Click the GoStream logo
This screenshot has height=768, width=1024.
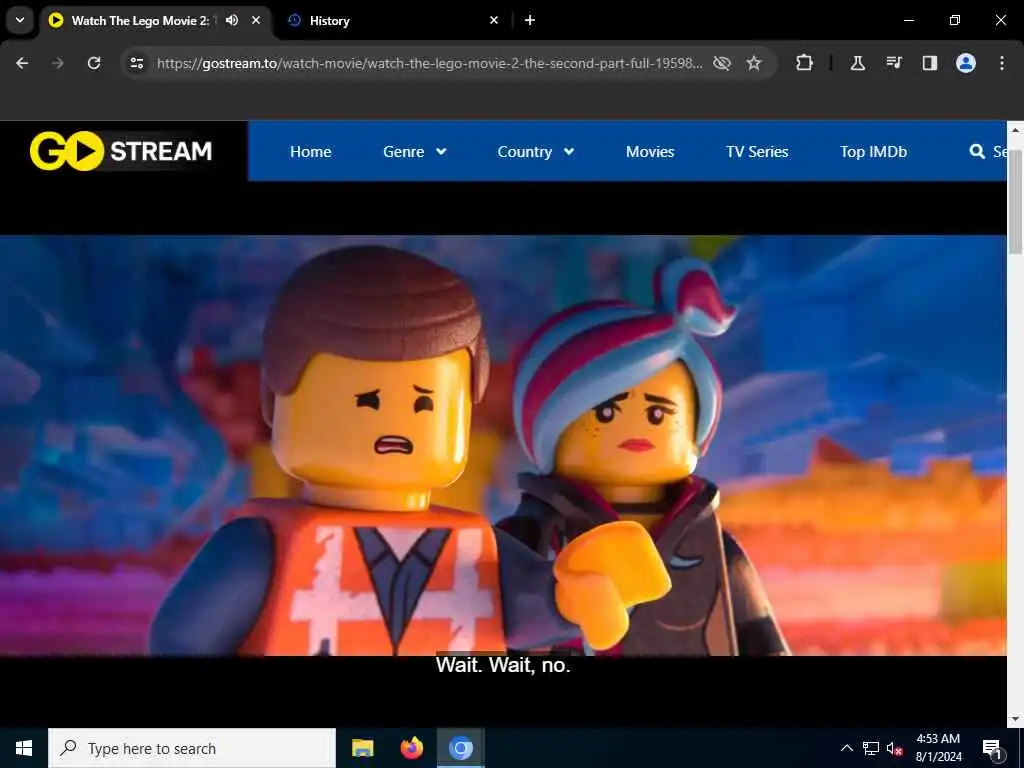121,151
